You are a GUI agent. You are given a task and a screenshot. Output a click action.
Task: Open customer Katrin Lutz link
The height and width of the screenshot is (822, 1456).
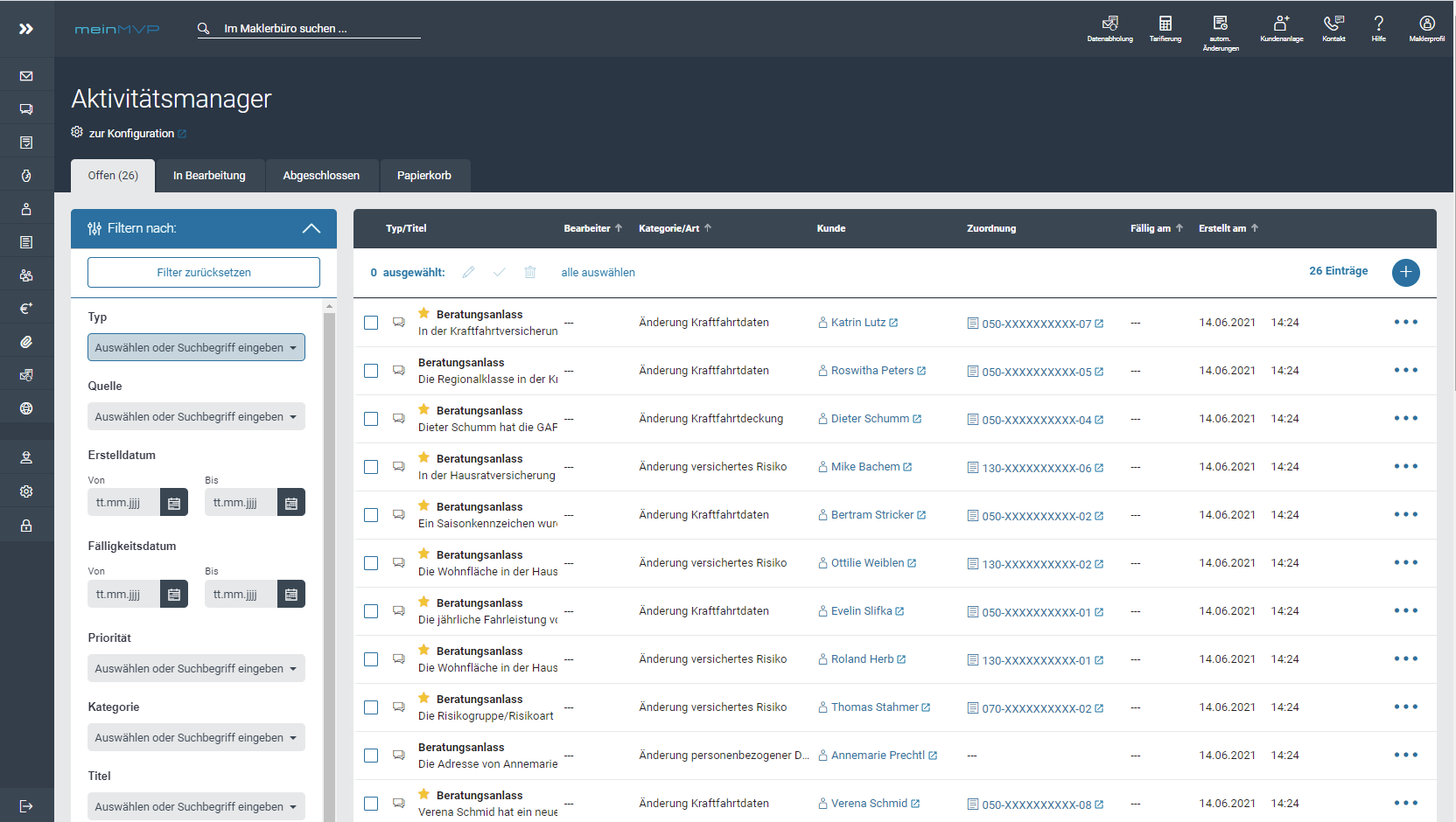coord(858,323)
